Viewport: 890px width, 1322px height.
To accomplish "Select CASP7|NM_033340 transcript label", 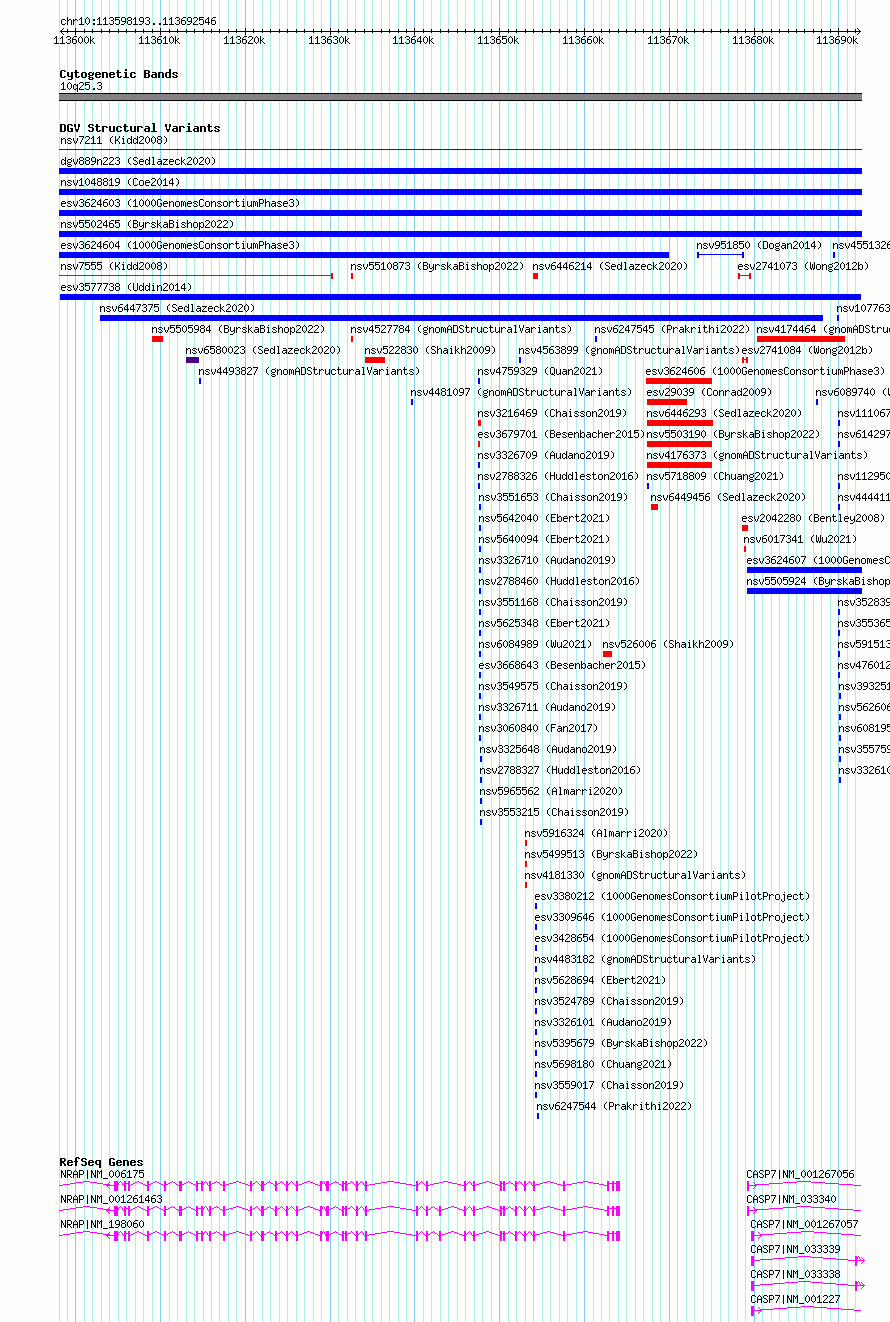I will click(792, 1199).
